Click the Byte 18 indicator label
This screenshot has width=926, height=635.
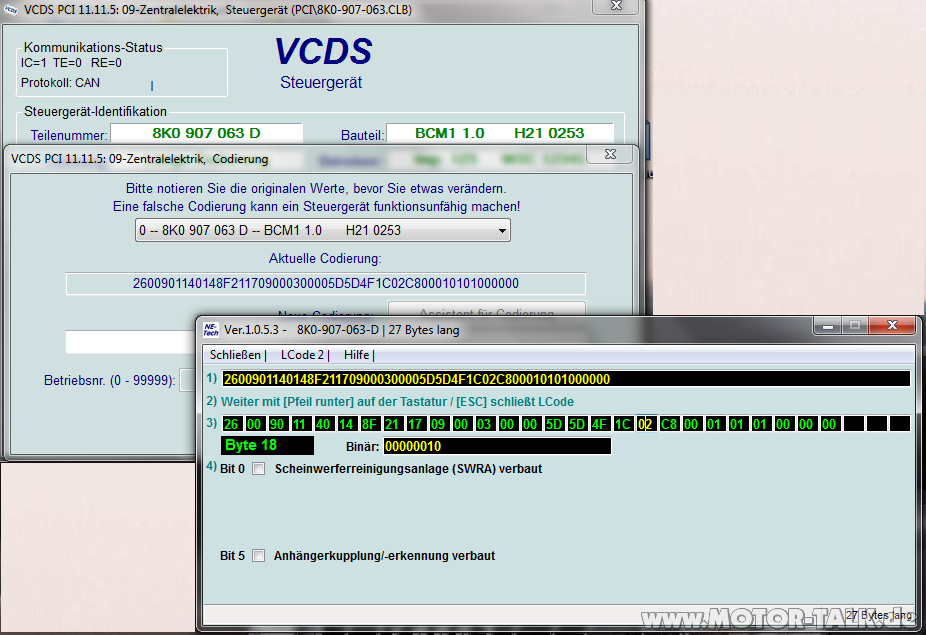(268, 445)
